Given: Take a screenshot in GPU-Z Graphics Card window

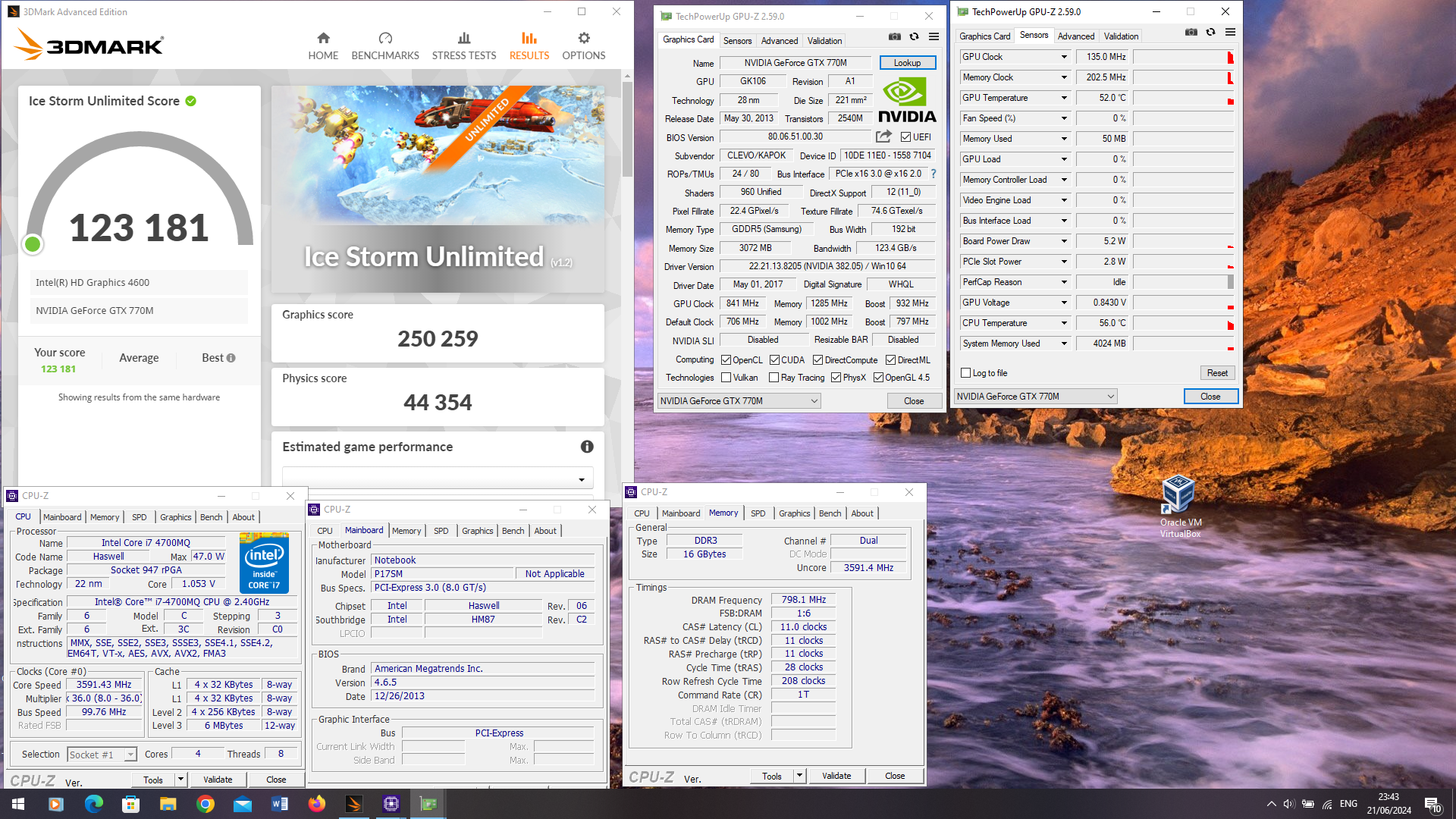Looking at the screenshot, I should [x=895, y=36].
